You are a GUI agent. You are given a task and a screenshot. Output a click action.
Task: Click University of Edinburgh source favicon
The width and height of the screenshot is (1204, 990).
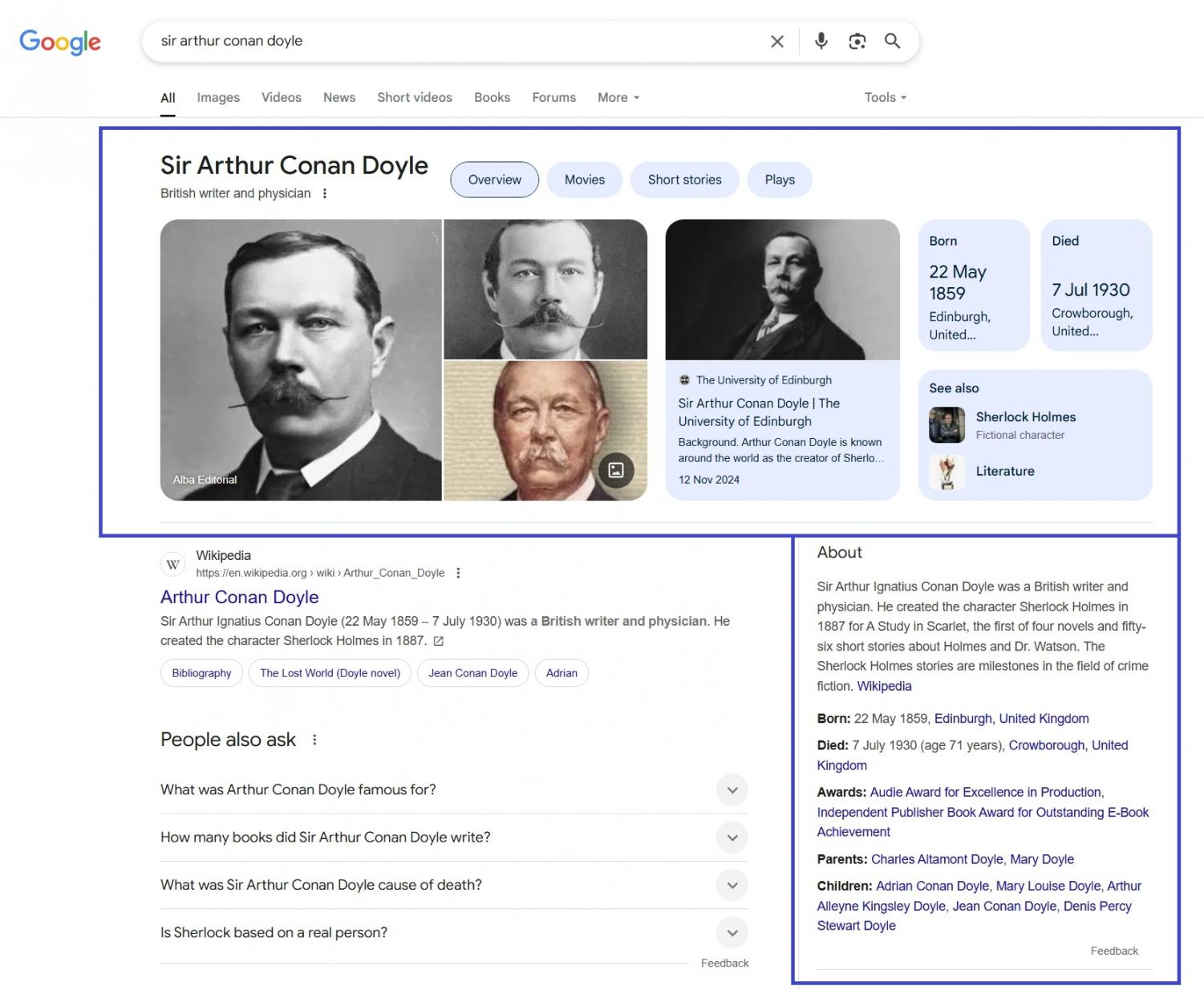click(x=684, y=380)
